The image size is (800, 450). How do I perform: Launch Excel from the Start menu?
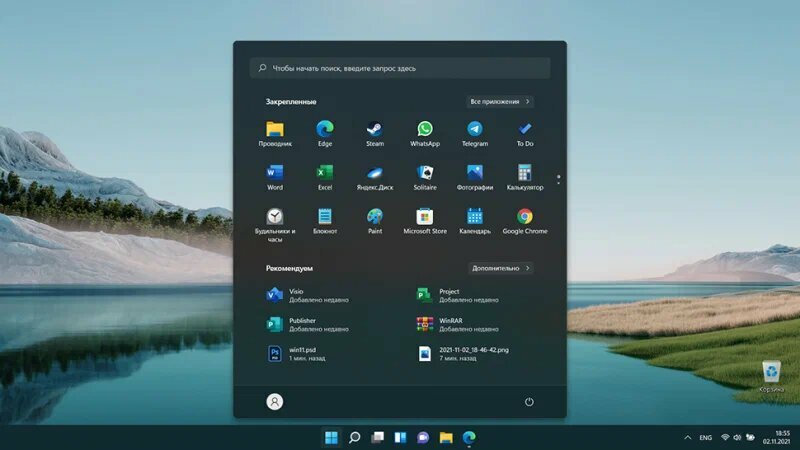pos(324,178)
